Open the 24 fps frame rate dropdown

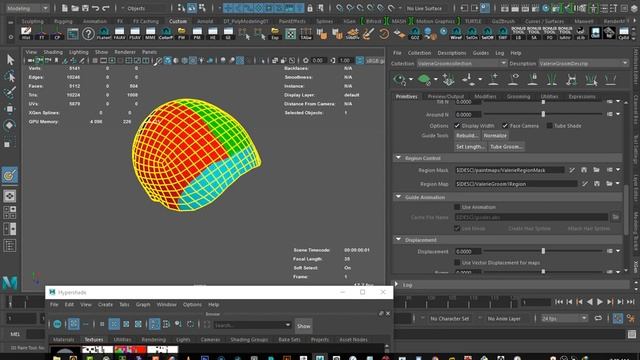coord(564,318)
